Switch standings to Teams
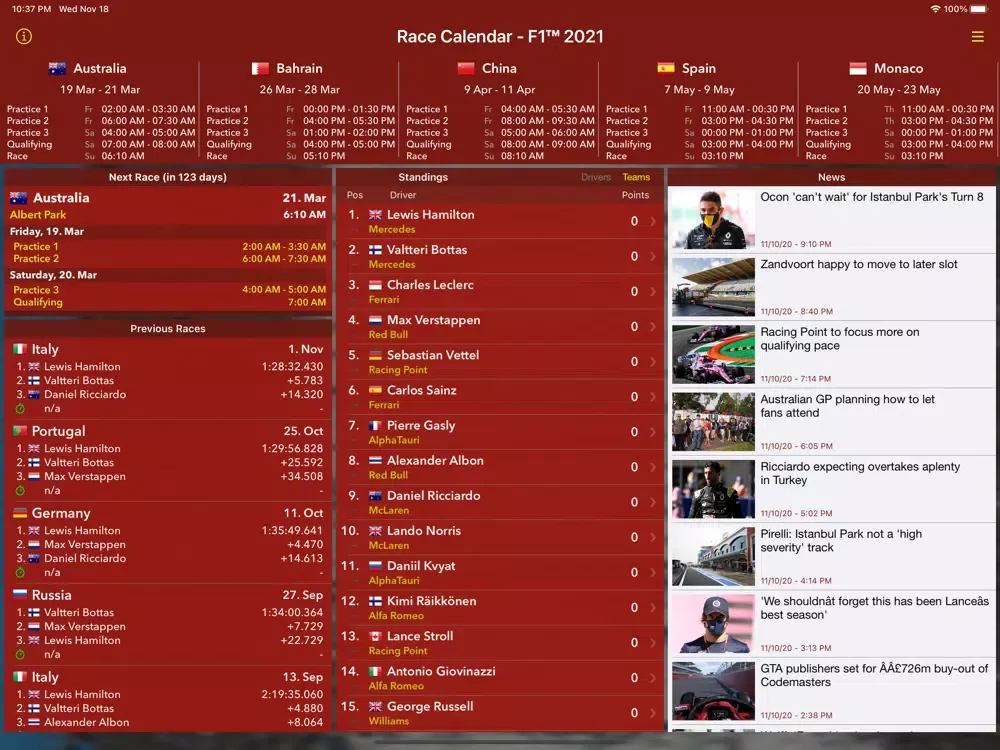The width and height of the screenshot is (1000, 750). pos(636,177)
